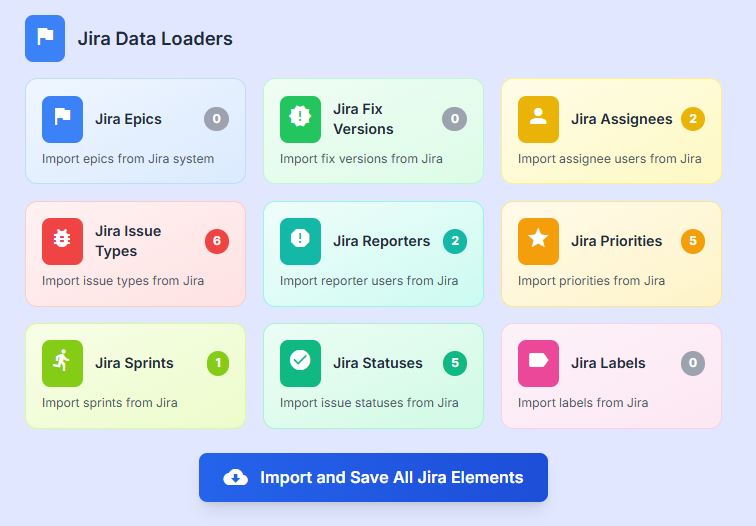Image resolution: width=756 pixels, height=526 pixels.
Task: Click the red bug Issue Types icon
Action: (62, 241)
